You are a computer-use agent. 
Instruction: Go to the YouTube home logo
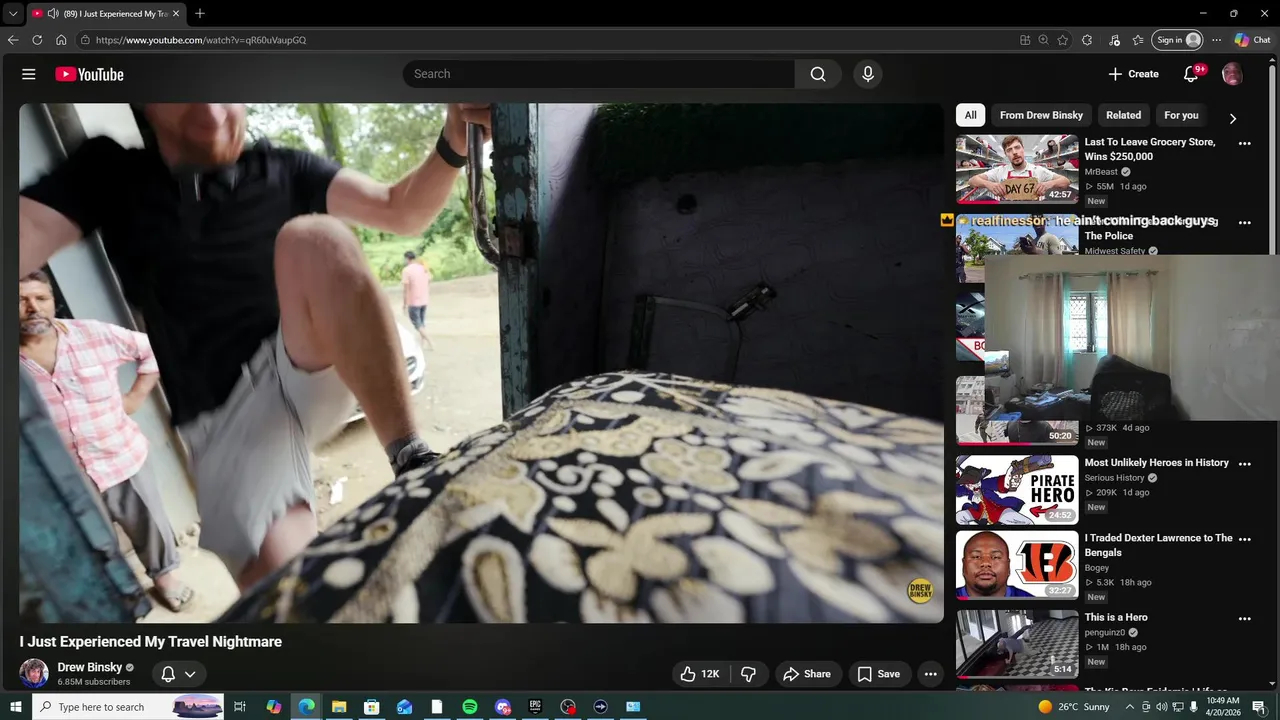point(89,74)
